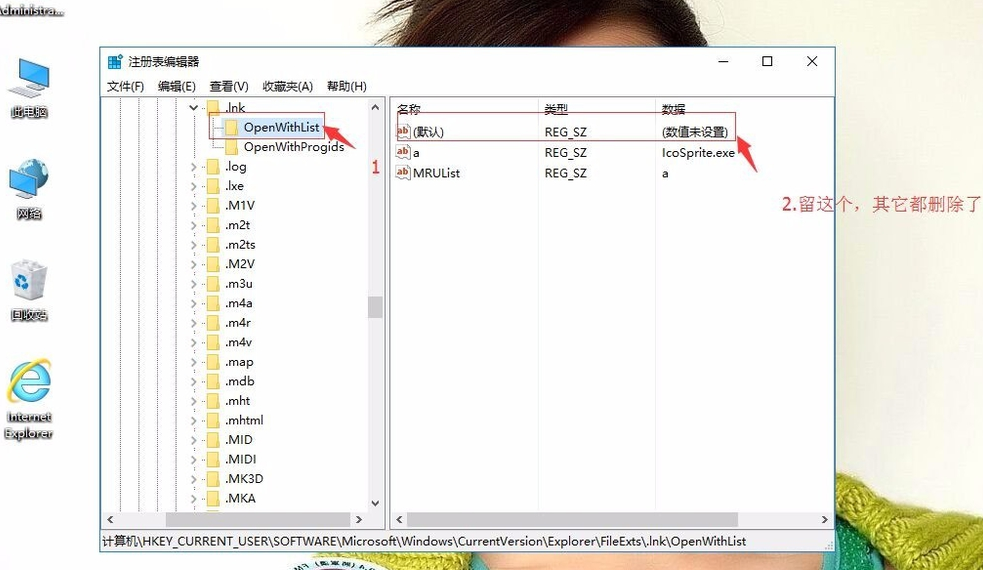Click the .mht folder icon

click(213, 401)
